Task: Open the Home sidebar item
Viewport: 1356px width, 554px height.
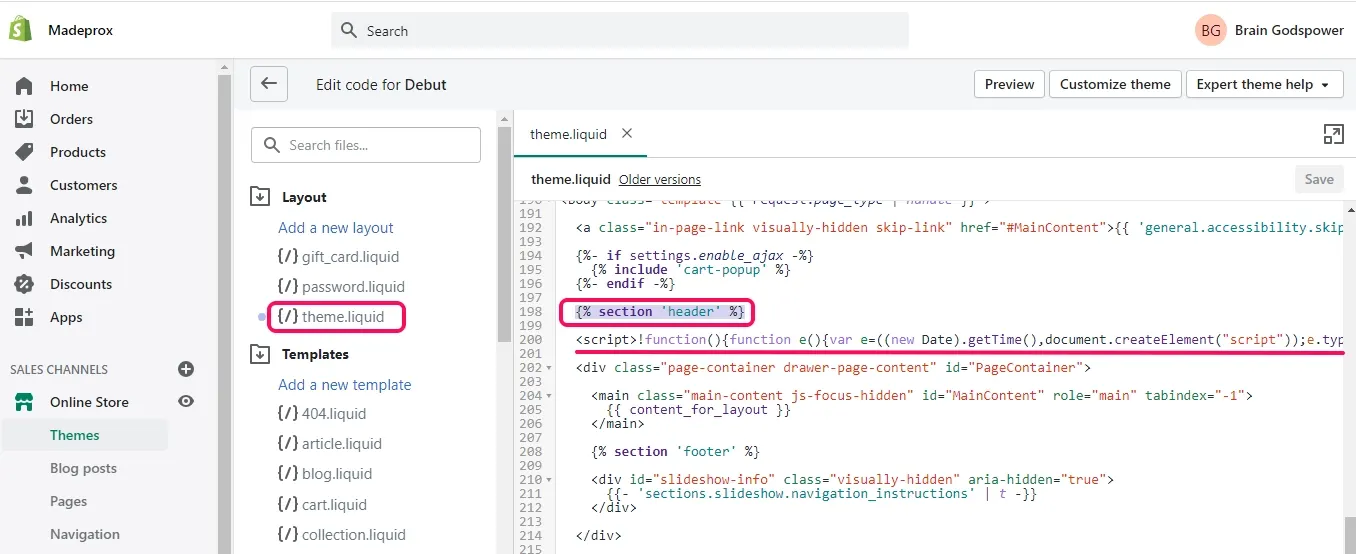Action: pyautogui.click(x=69, y=86)
